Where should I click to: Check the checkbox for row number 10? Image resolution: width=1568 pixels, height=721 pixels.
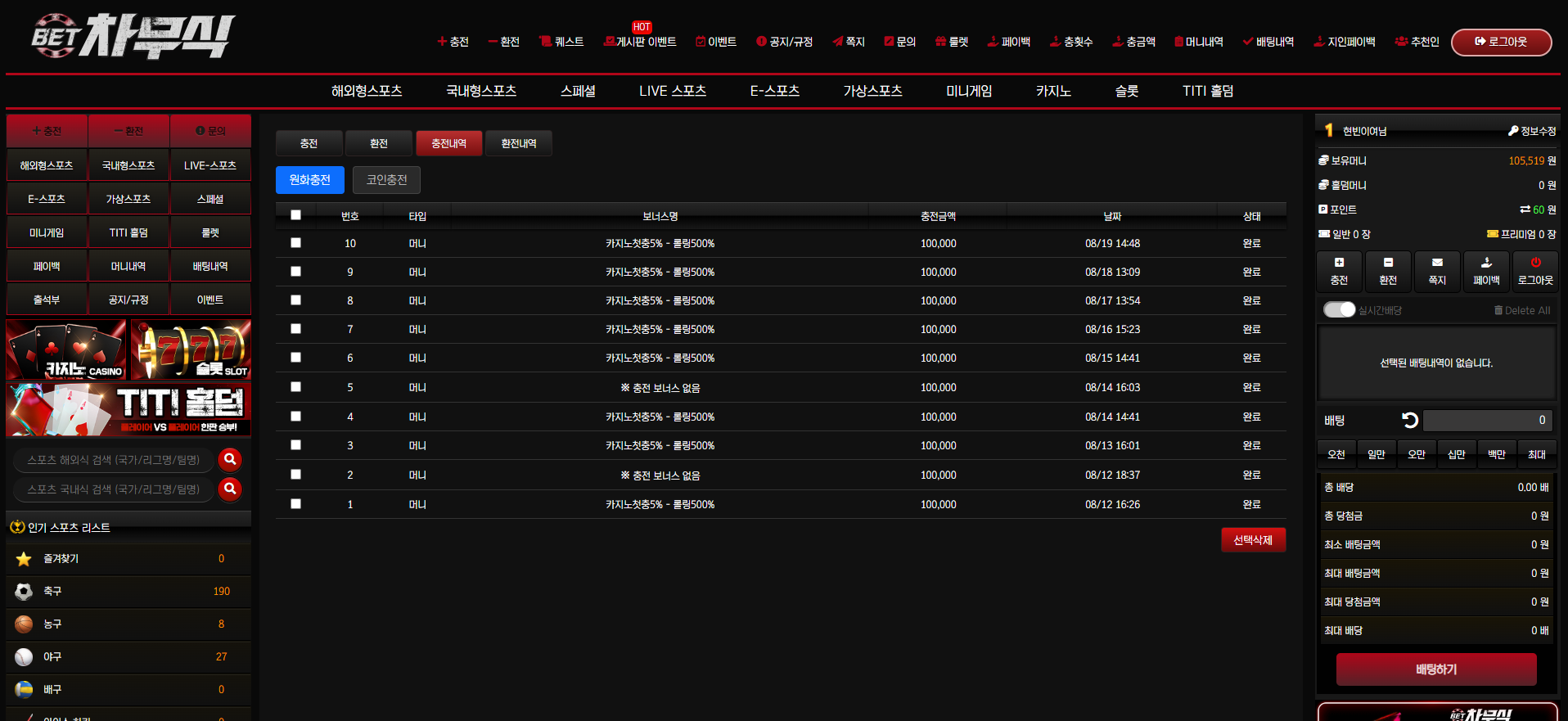tap(295, 243)
